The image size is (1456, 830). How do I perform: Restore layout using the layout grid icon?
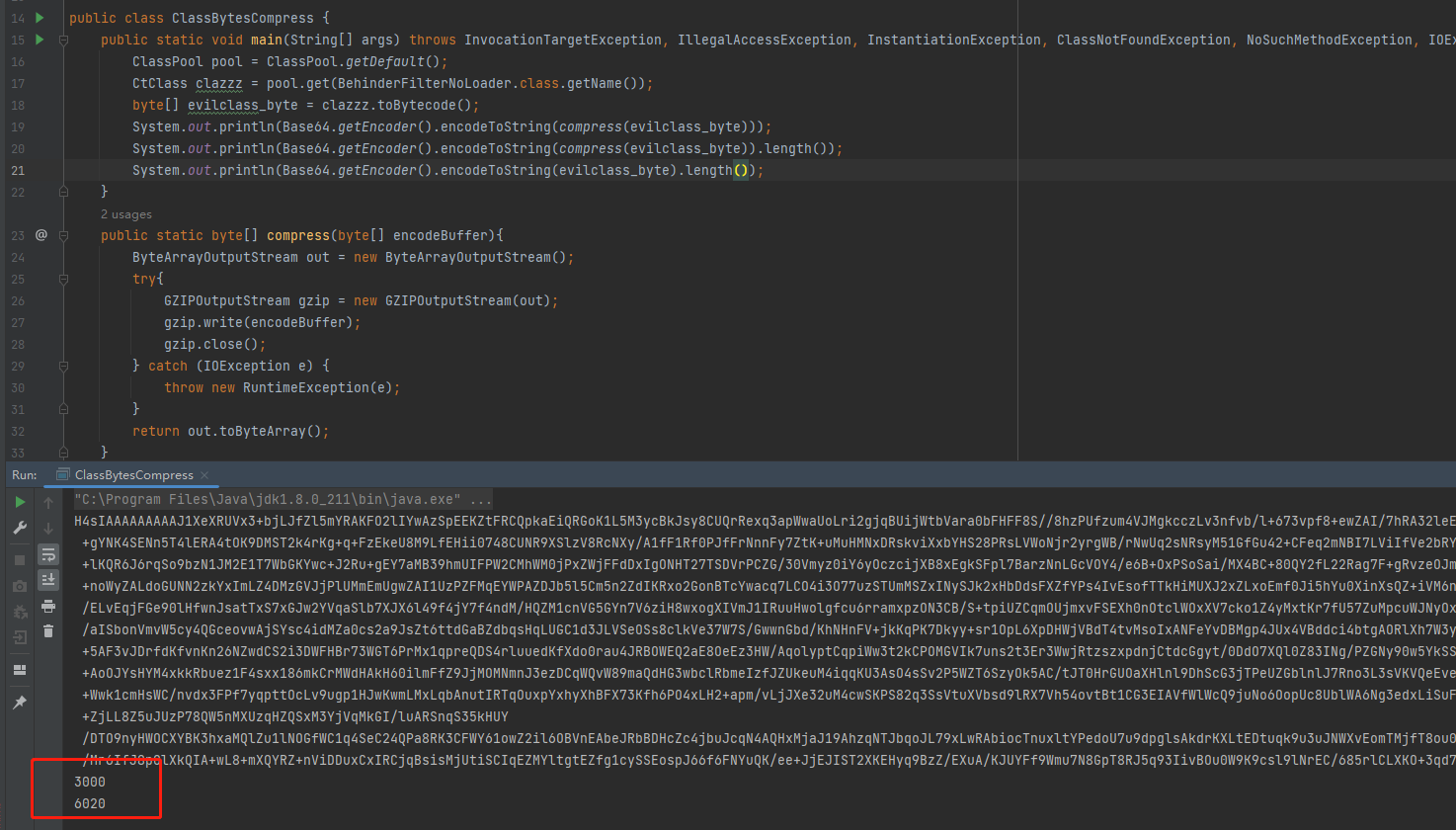point(20,670)
